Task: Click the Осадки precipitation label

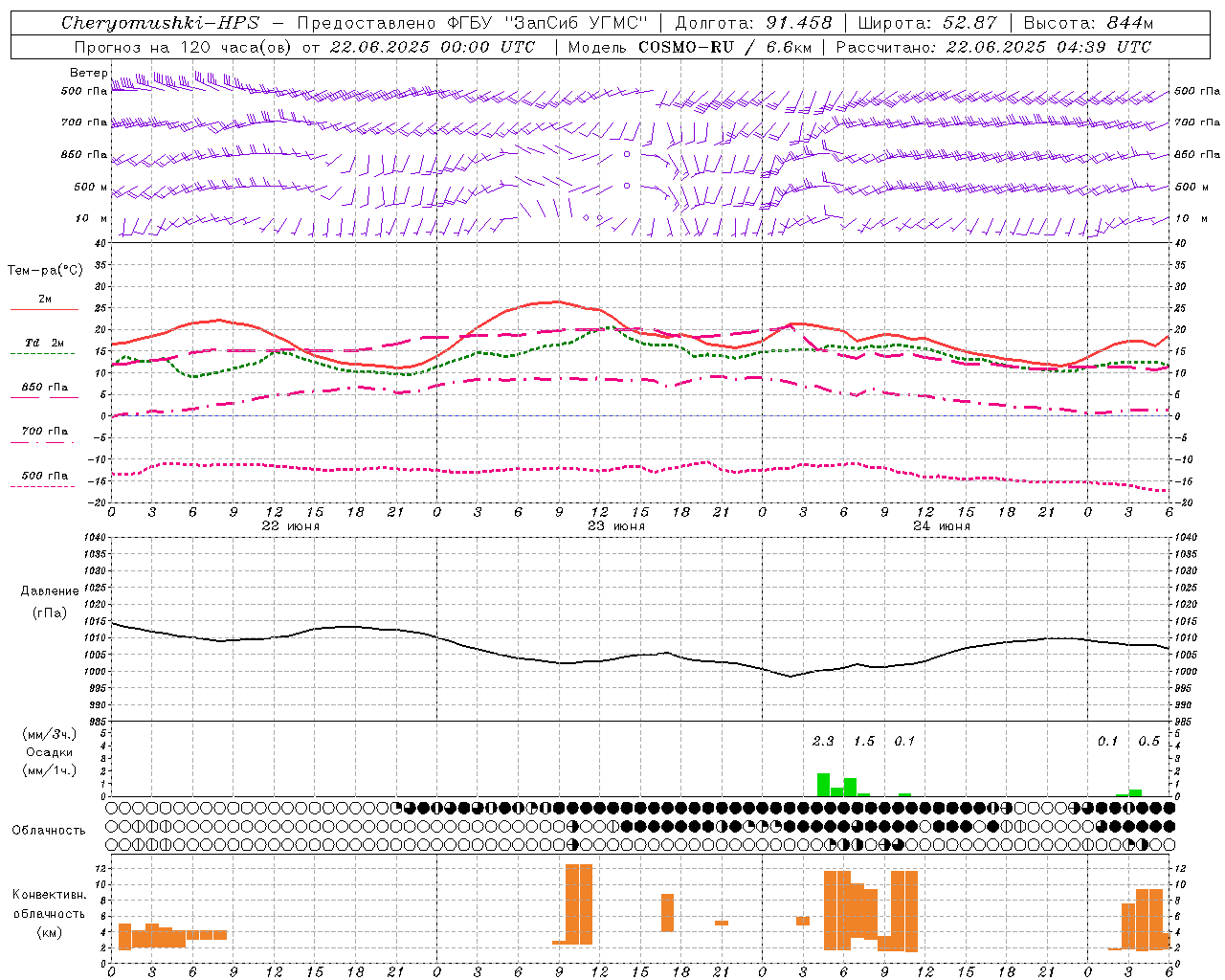Action: (x=50, y=752)
